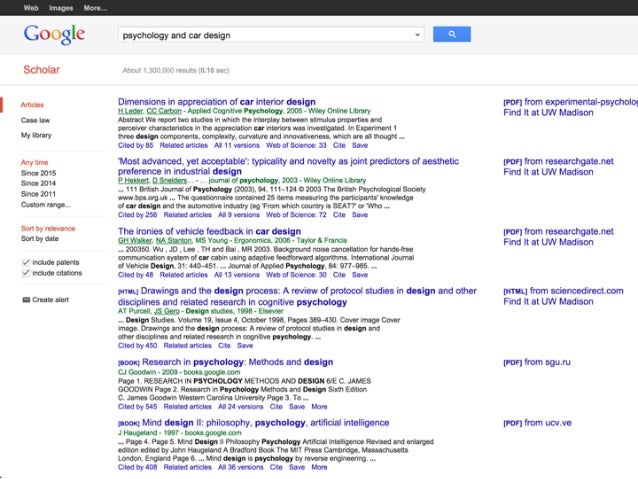638x479 pixels.
Task: Click Find It at UW Madison under sciencedirect.com
Action: click(x=548, y=302)
